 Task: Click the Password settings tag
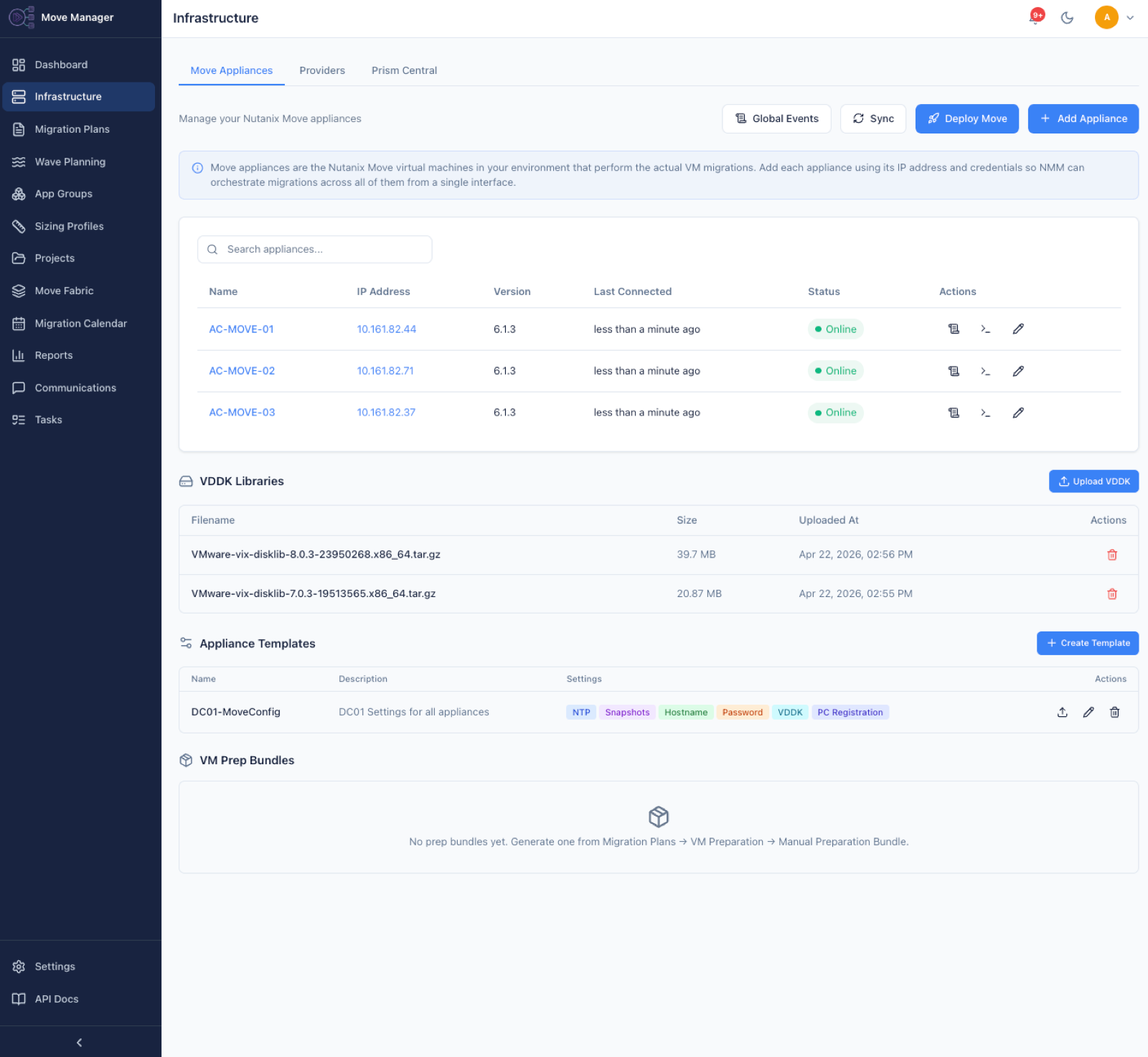coord(743,713)
